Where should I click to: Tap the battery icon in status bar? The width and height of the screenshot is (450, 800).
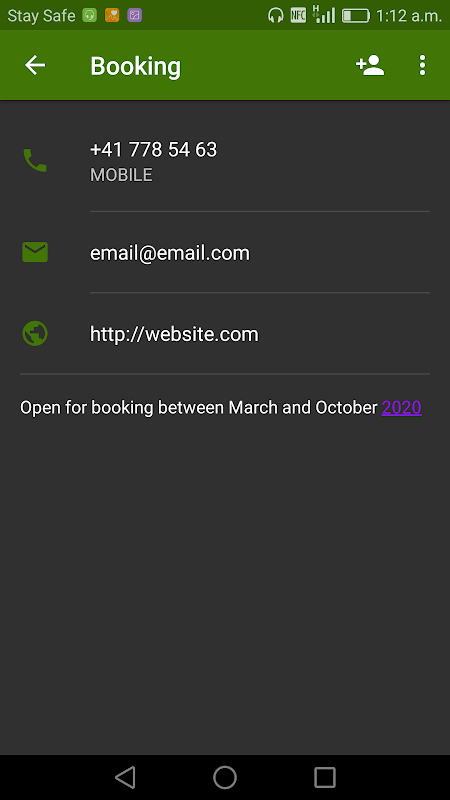point(356,16)
